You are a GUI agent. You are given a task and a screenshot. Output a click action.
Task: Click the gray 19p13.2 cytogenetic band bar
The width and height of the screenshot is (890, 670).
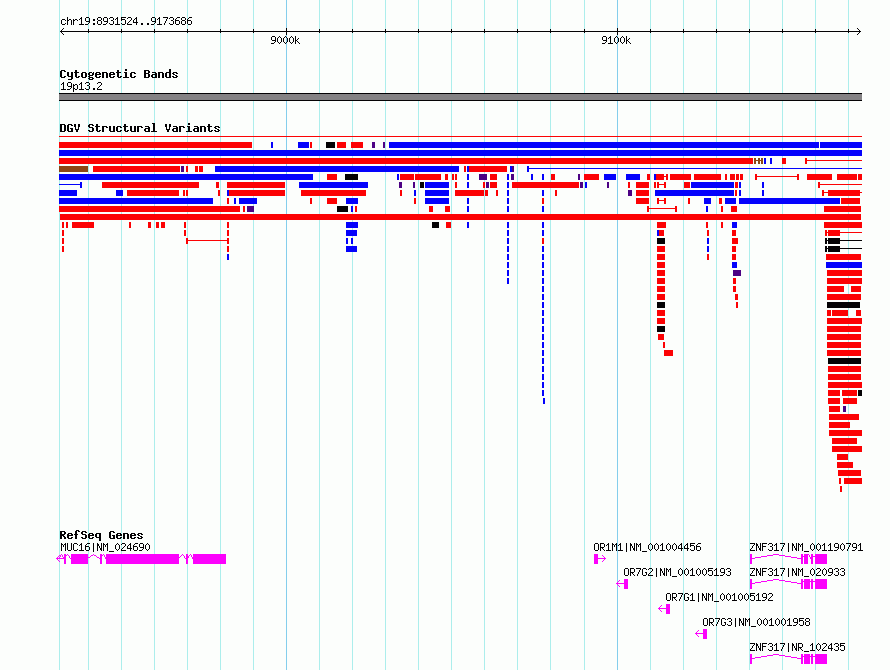point(460,97)
